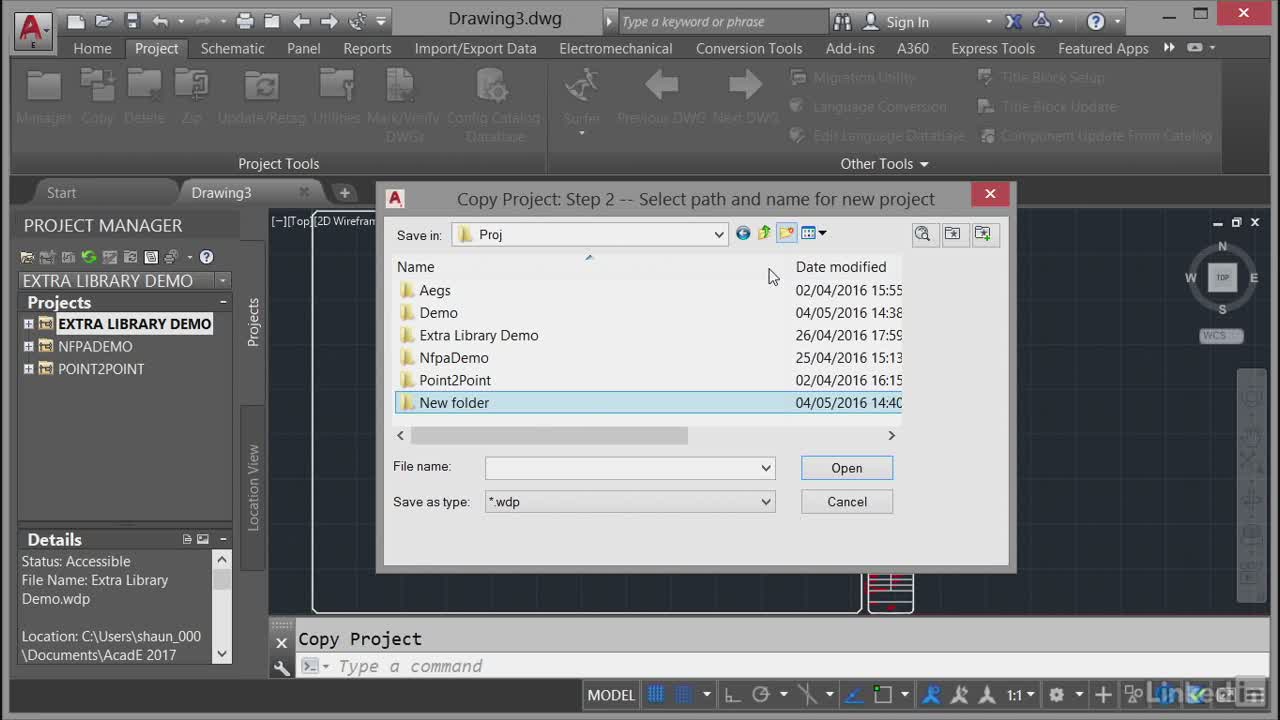Click the Create New Folder icon in dialog

coord(786,234)
